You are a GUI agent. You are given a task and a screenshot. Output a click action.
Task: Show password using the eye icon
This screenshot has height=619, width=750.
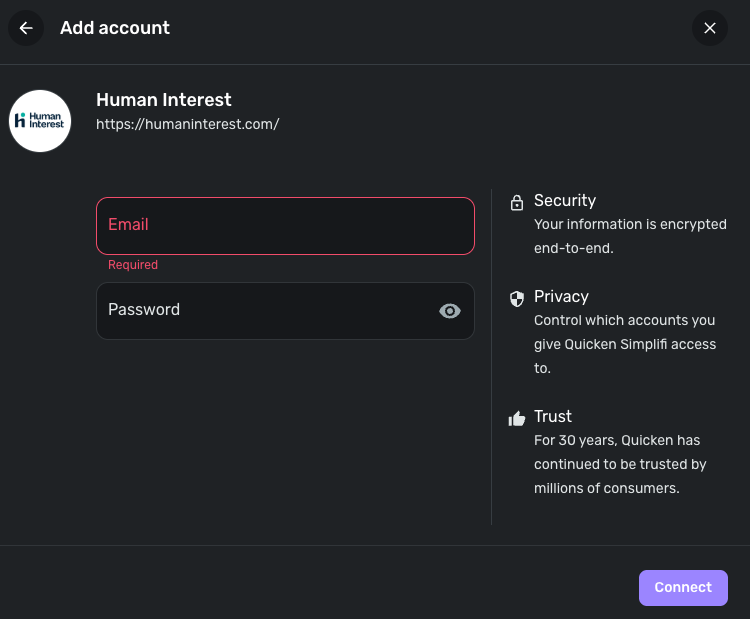450,311
